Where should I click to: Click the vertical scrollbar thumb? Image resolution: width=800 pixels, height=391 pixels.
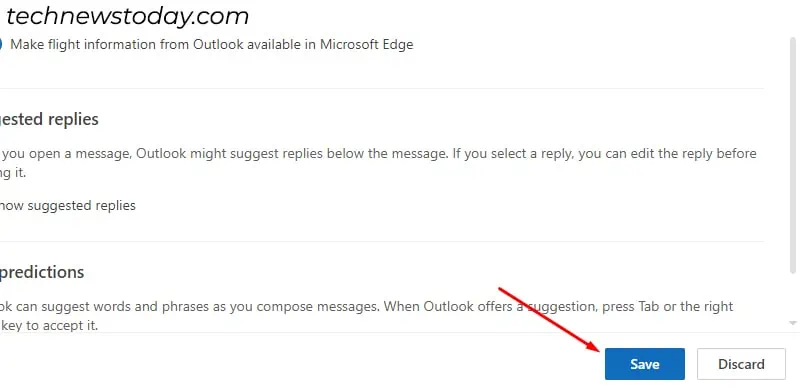pyautogui.click(x=790, y=155)
